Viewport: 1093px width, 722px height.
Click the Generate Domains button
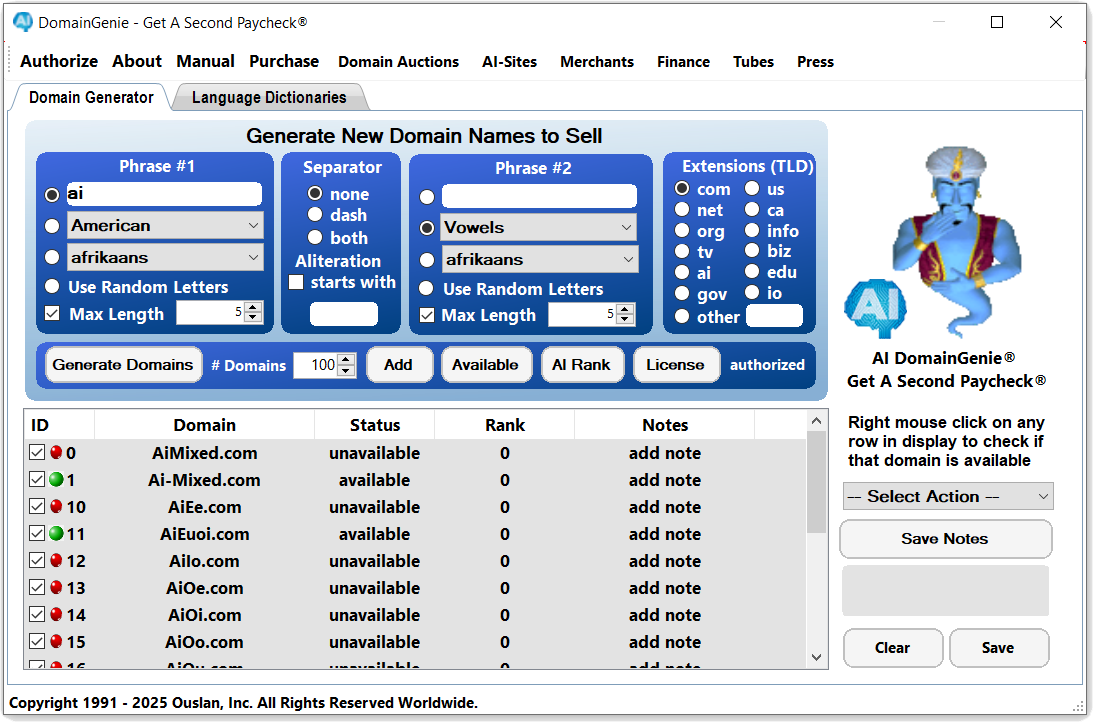pyautogui.click(x=123, y=364)
